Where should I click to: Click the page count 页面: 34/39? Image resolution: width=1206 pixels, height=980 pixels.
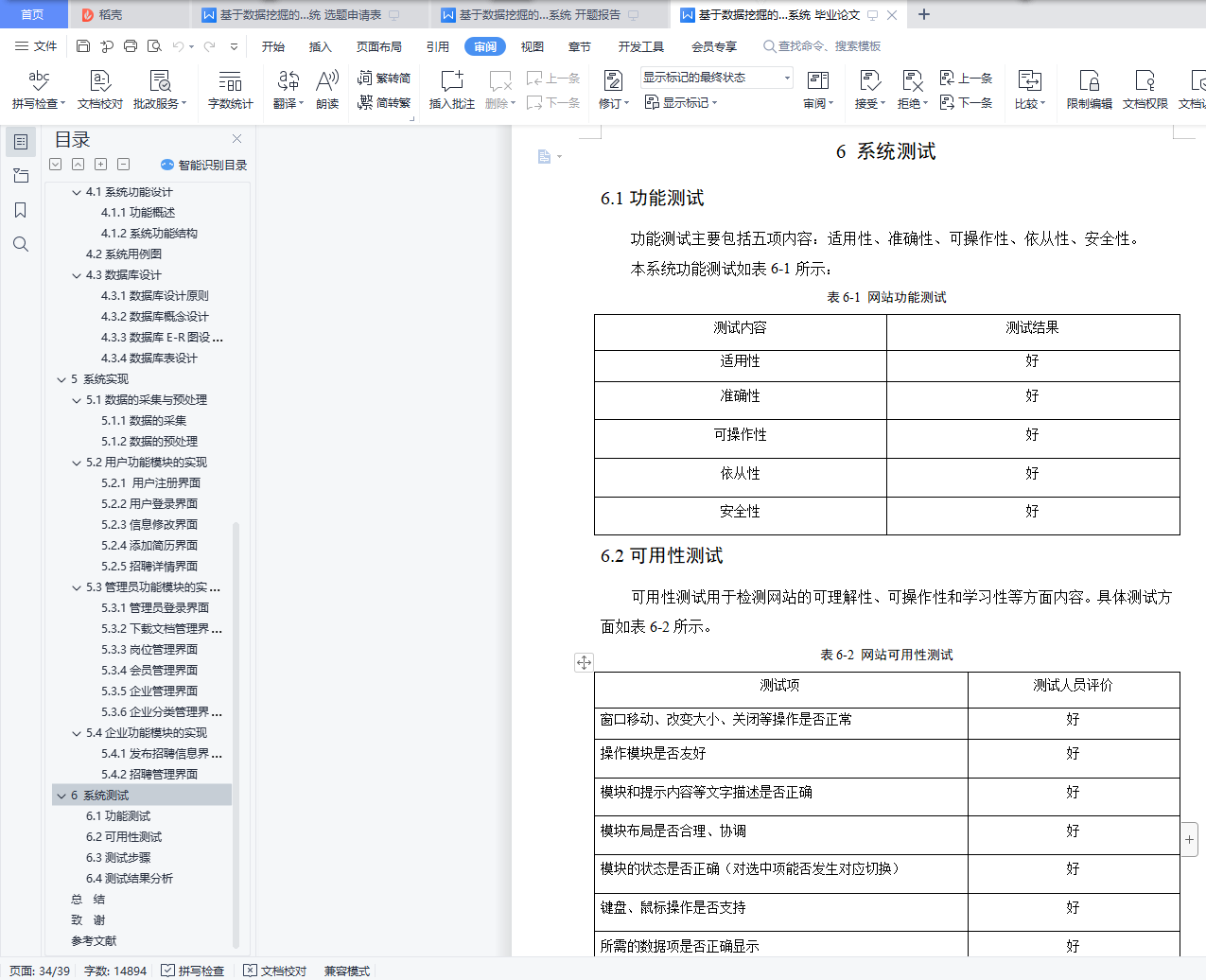pos(40,971)
